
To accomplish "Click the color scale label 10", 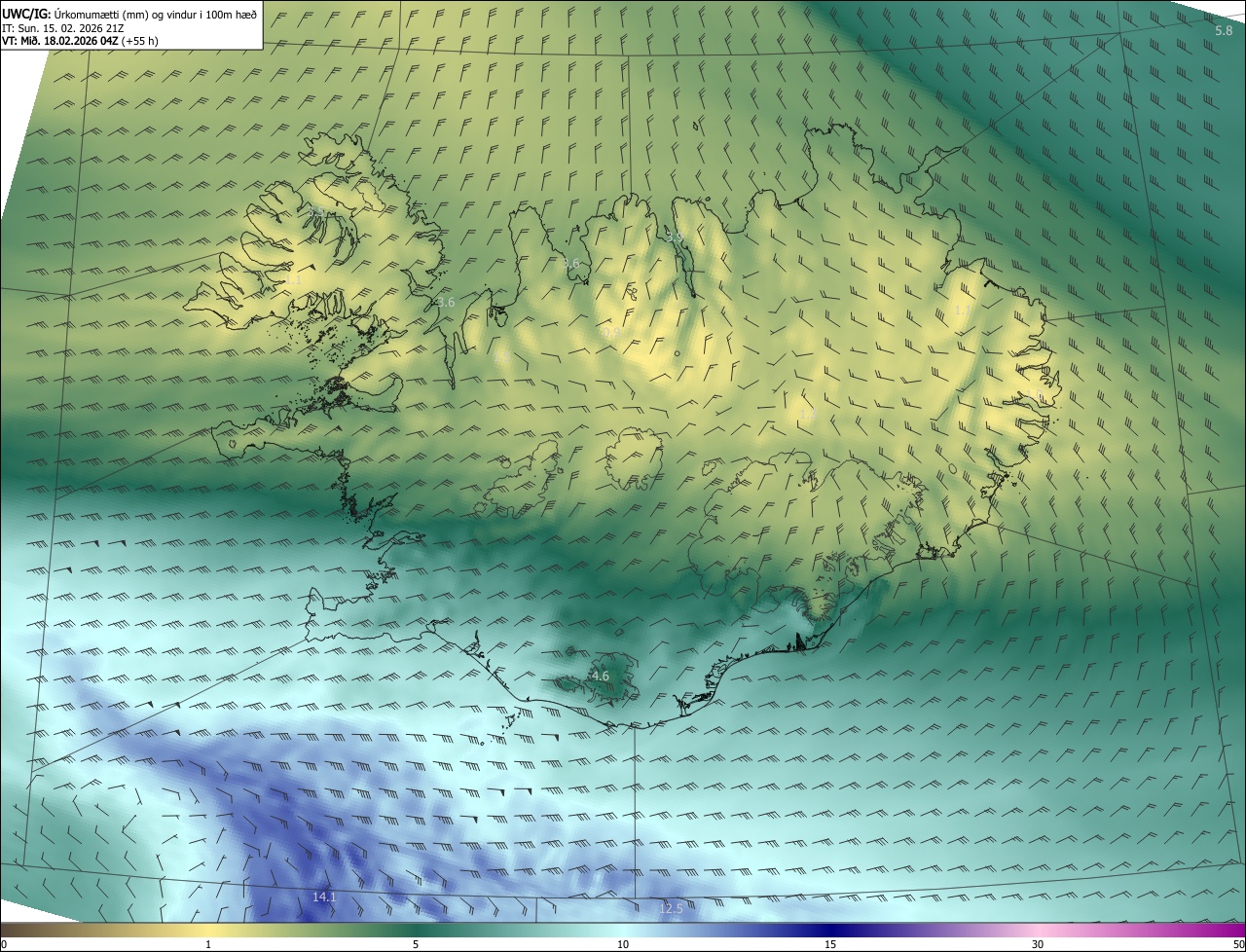I will tap(623, 944).
